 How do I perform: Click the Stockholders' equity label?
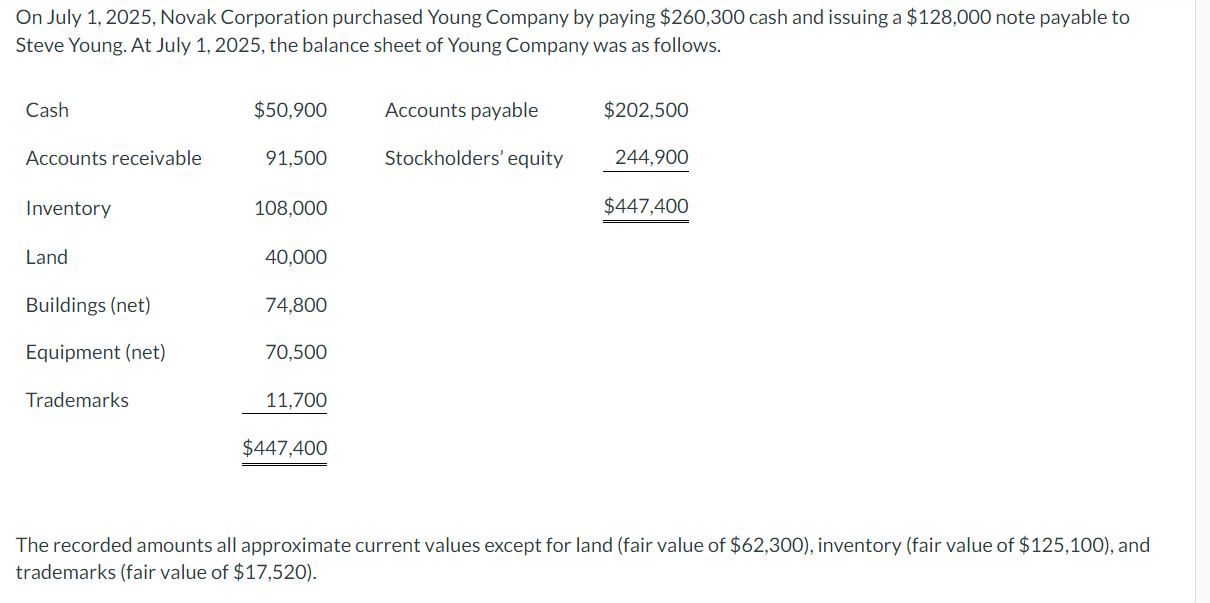point(474,158)
